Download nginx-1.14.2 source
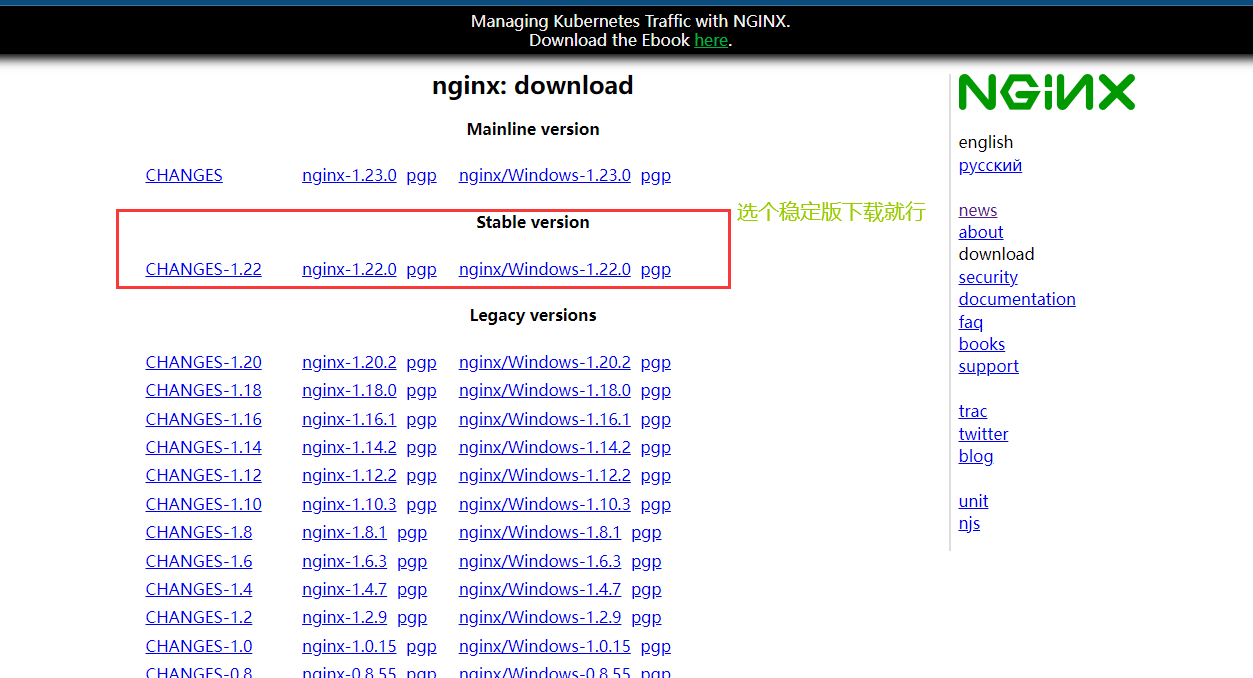This screenshot has height=678, width=1253. (x=349, y=447)
